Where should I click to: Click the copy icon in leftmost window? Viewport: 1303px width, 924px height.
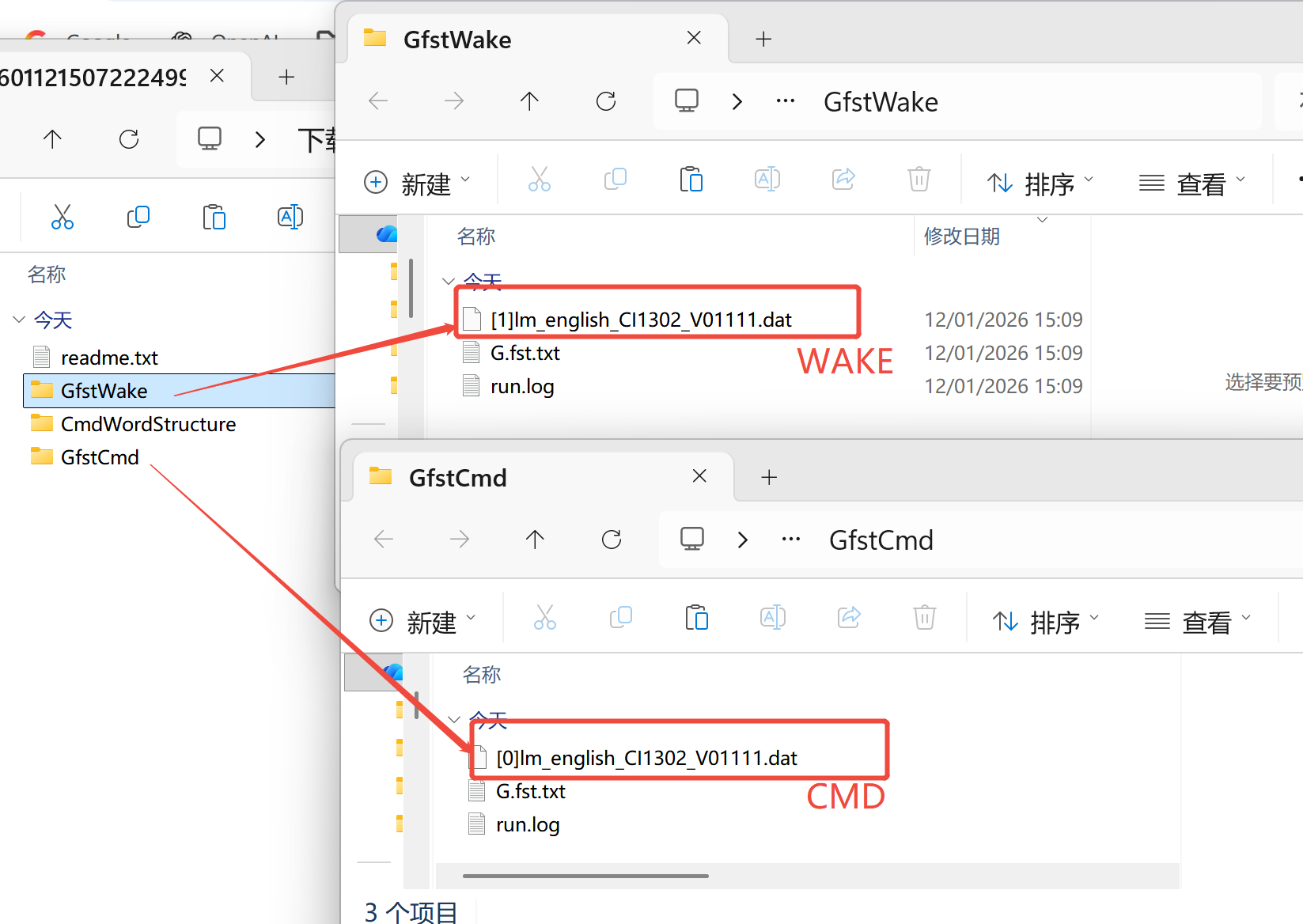138,217
